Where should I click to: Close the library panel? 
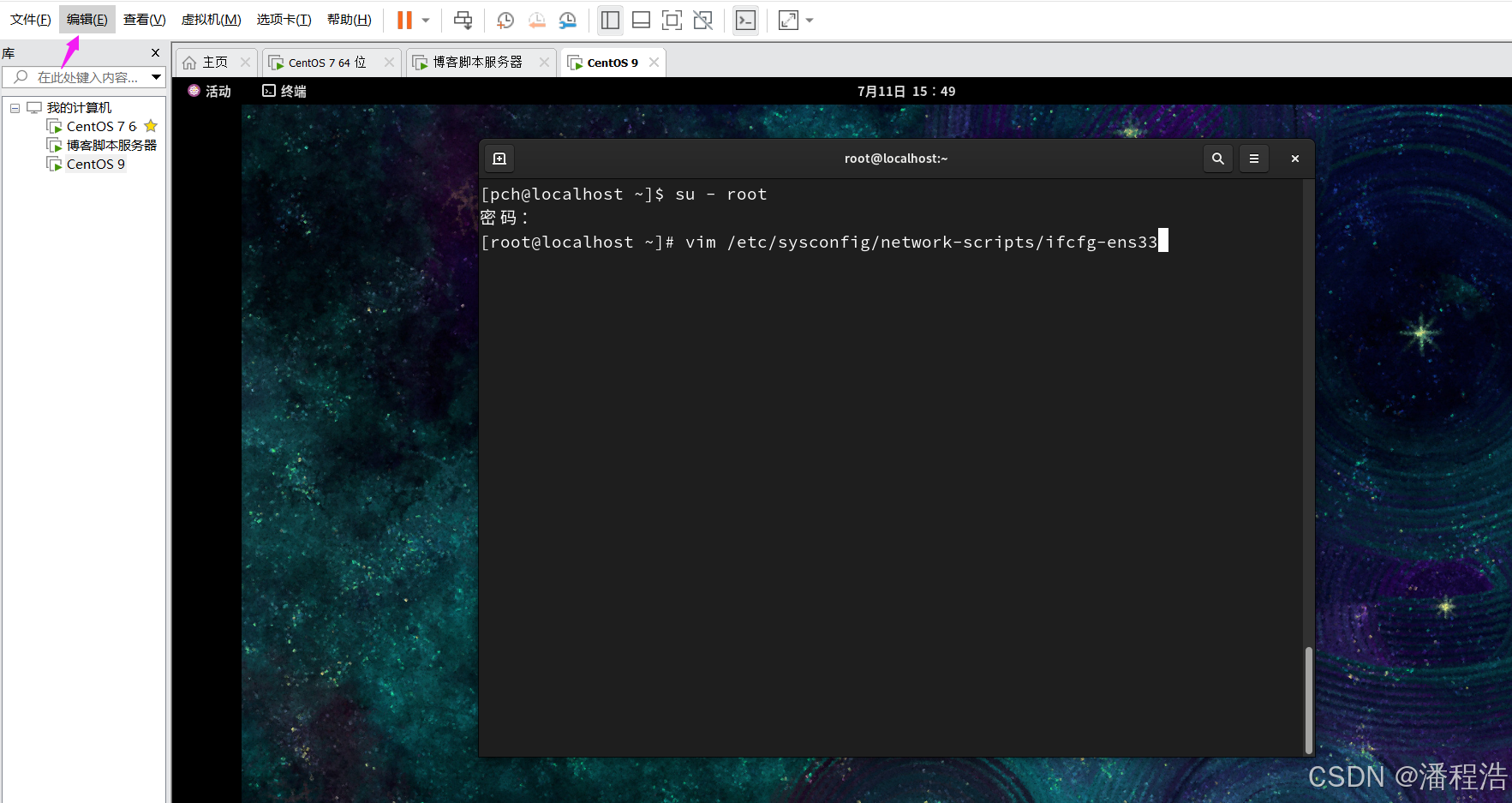[x=155, y=53]
